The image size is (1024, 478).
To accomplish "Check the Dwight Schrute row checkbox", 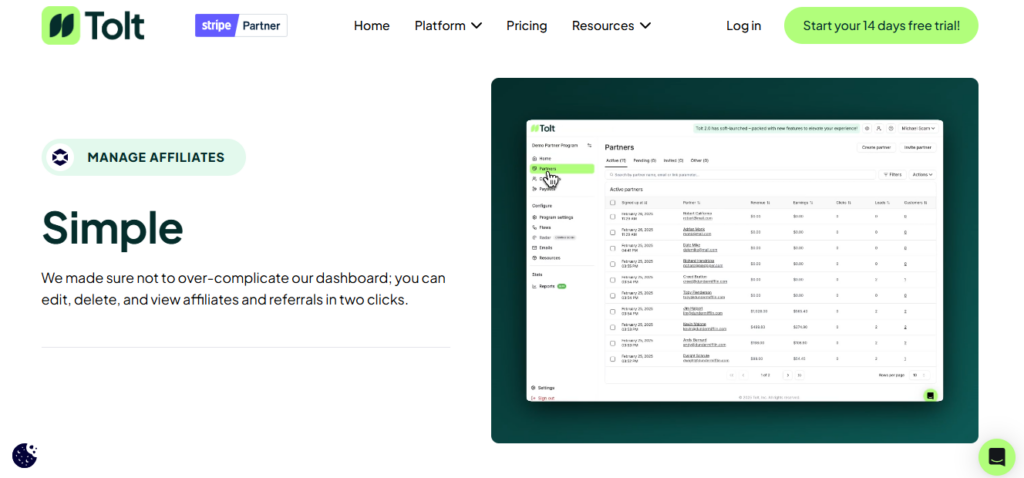I will pyautogui.click(x=613, y=358).
